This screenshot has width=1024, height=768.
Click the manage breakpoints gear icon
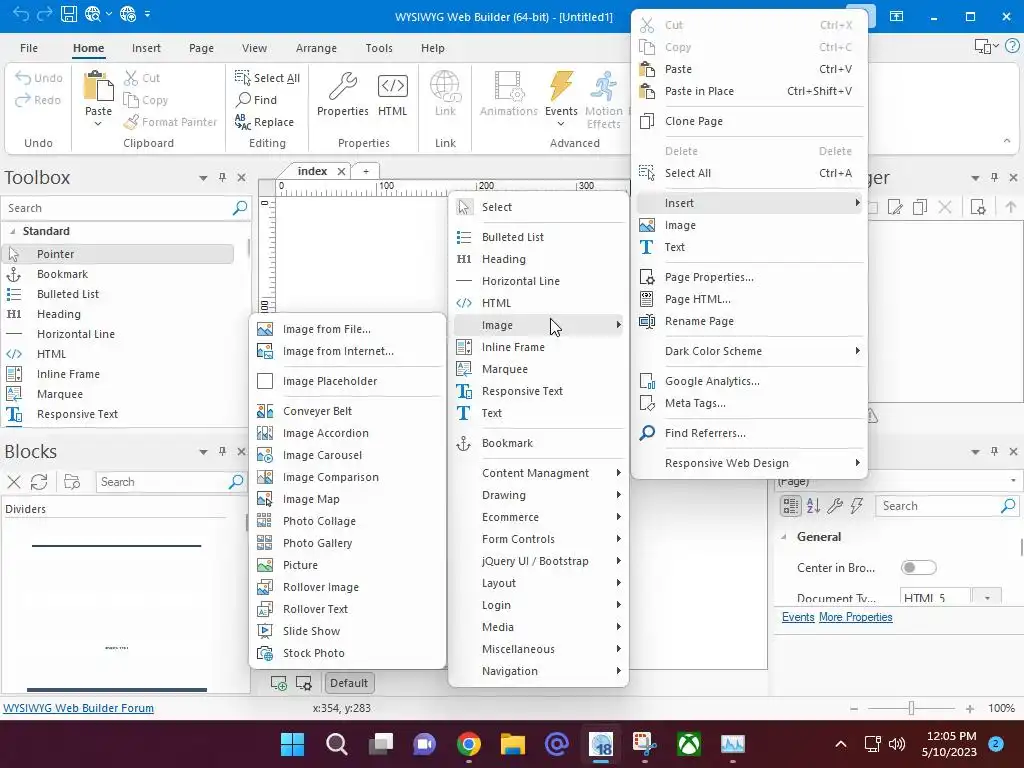[x=304, y=683]
